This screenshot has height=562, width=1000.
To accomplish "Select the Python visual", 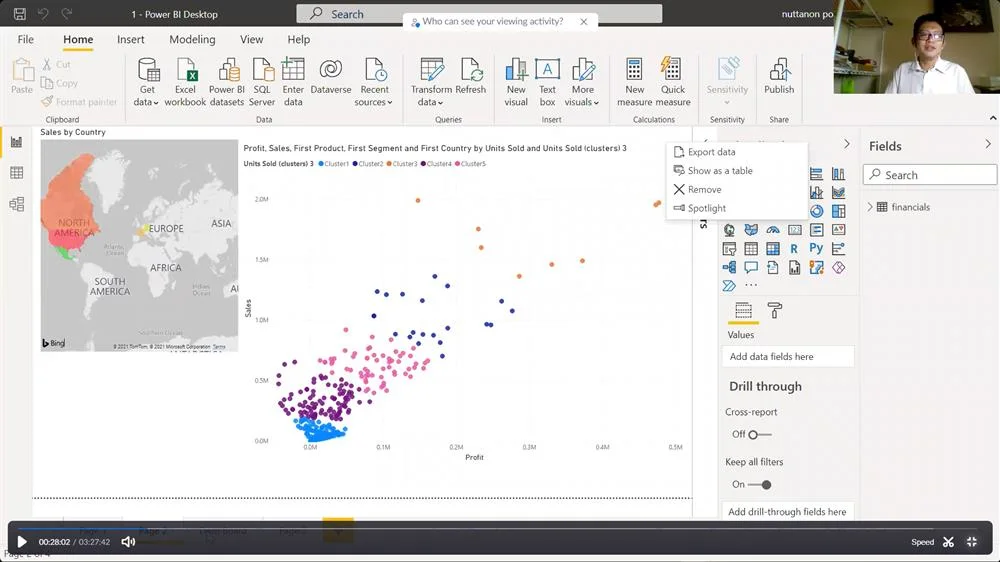I will coord(816,249).
